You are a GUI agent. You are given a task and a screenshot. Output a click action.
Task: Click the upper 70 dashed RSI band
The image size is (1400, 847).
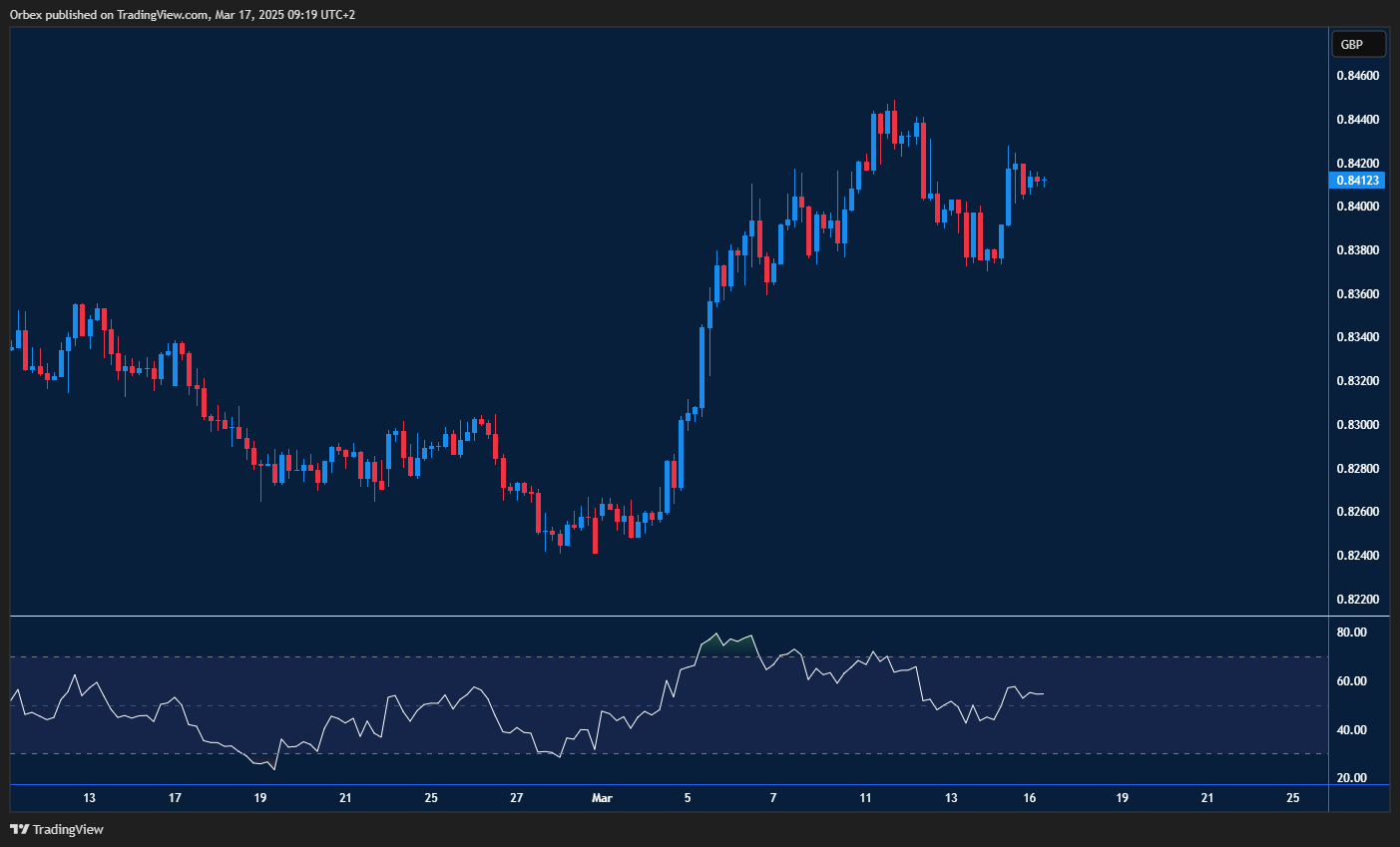pyautogui.click(x=399, y=655)
